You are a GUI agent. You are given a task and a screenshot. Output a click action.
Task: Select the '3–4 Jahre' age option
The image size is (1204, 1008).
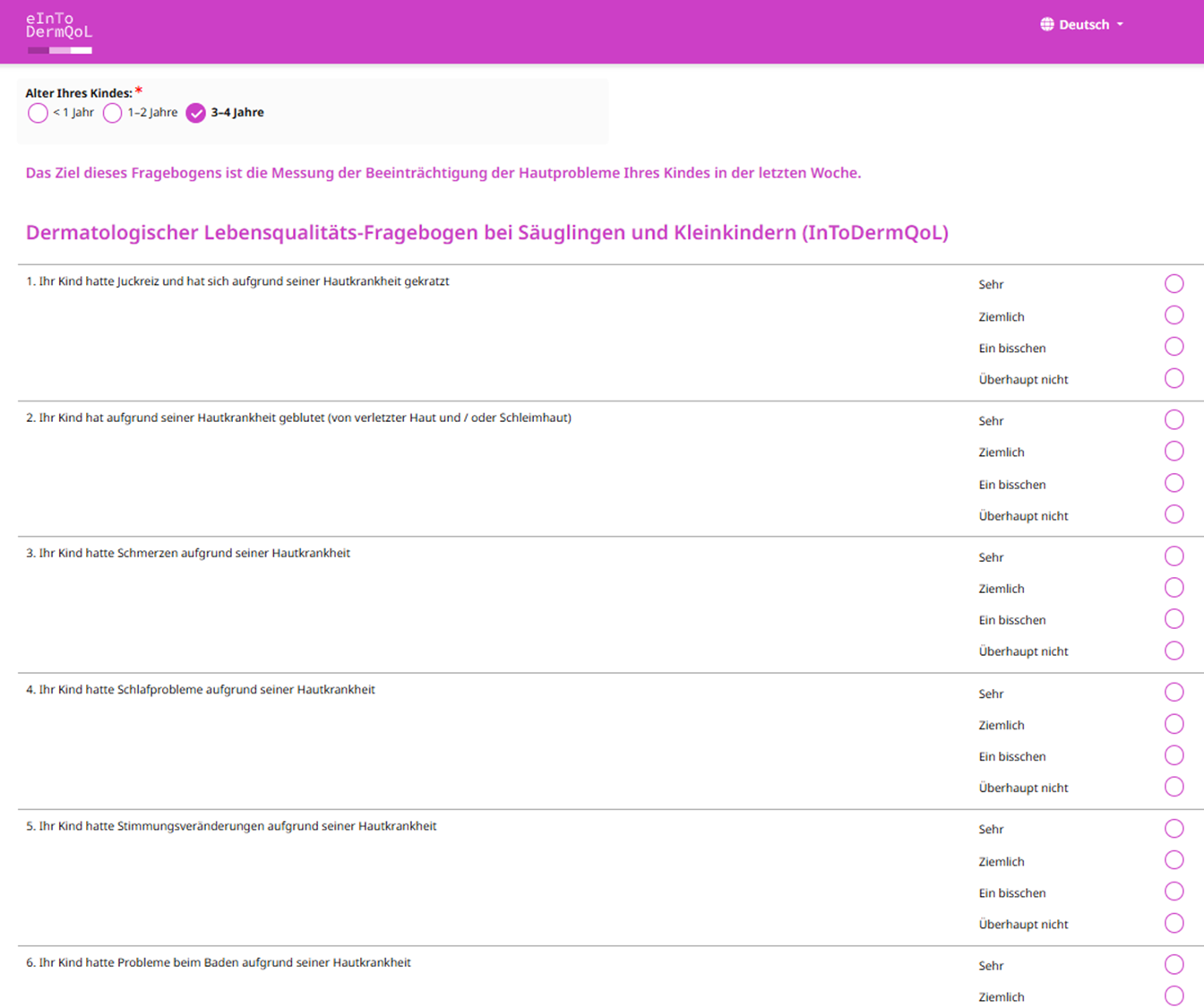pyautogui.click(x=196, y=114)
